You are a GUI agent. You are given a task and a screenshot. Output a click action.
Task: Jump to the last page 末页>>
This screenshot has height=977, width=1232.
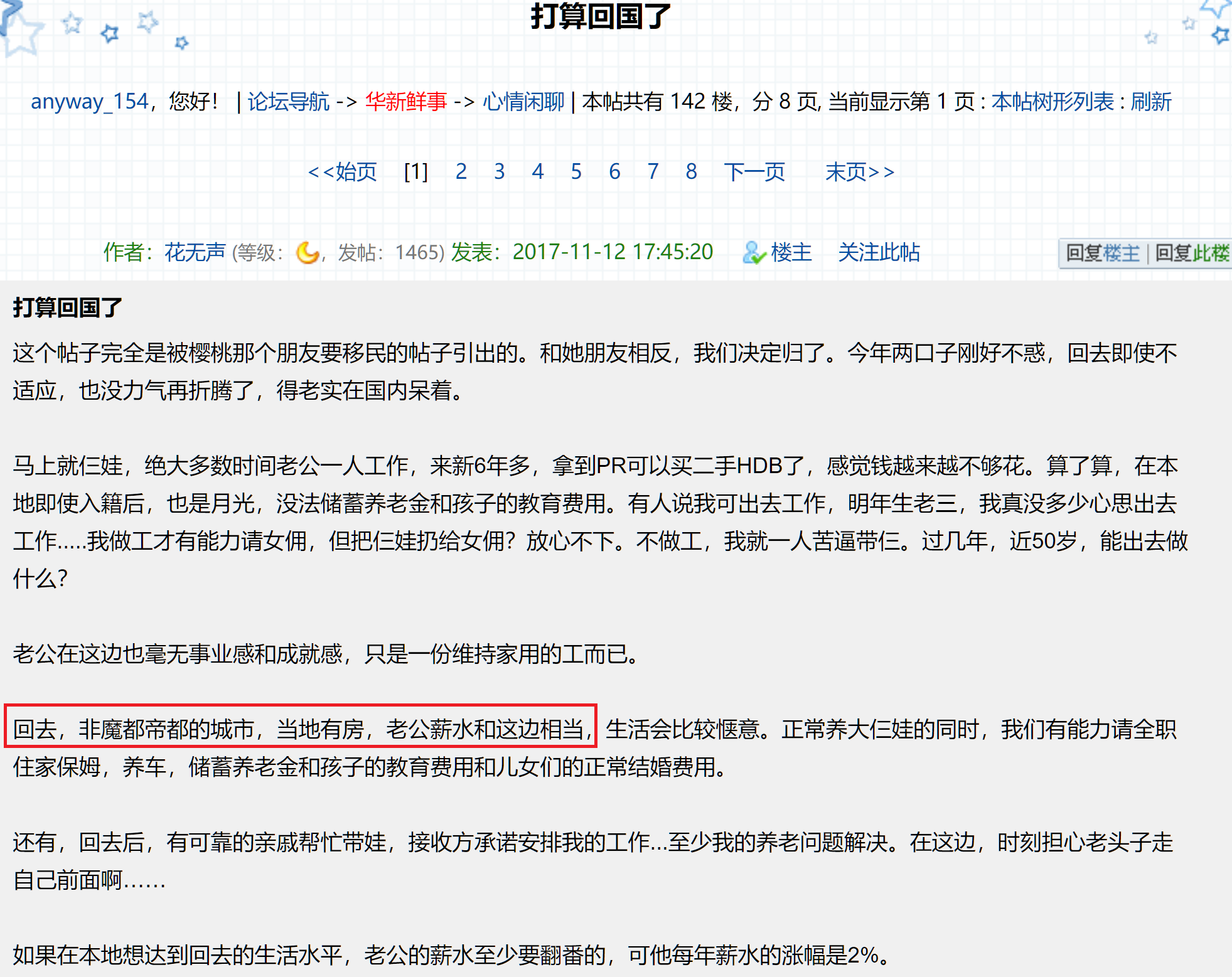click(859, 171)
